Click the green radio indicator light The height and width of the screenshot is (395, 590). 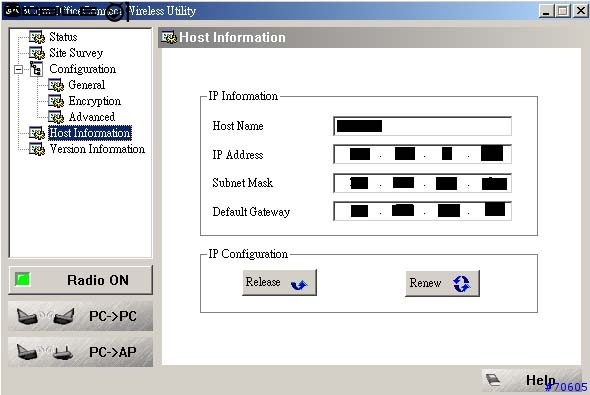tap(23, 280)
